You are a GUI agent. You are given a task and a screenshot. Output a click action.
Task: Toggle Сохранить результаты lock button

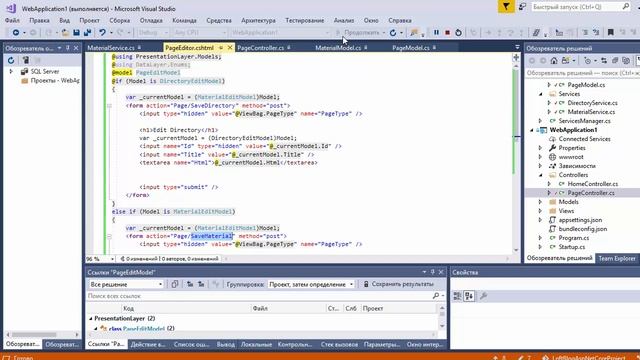click(x=398, y=284)
